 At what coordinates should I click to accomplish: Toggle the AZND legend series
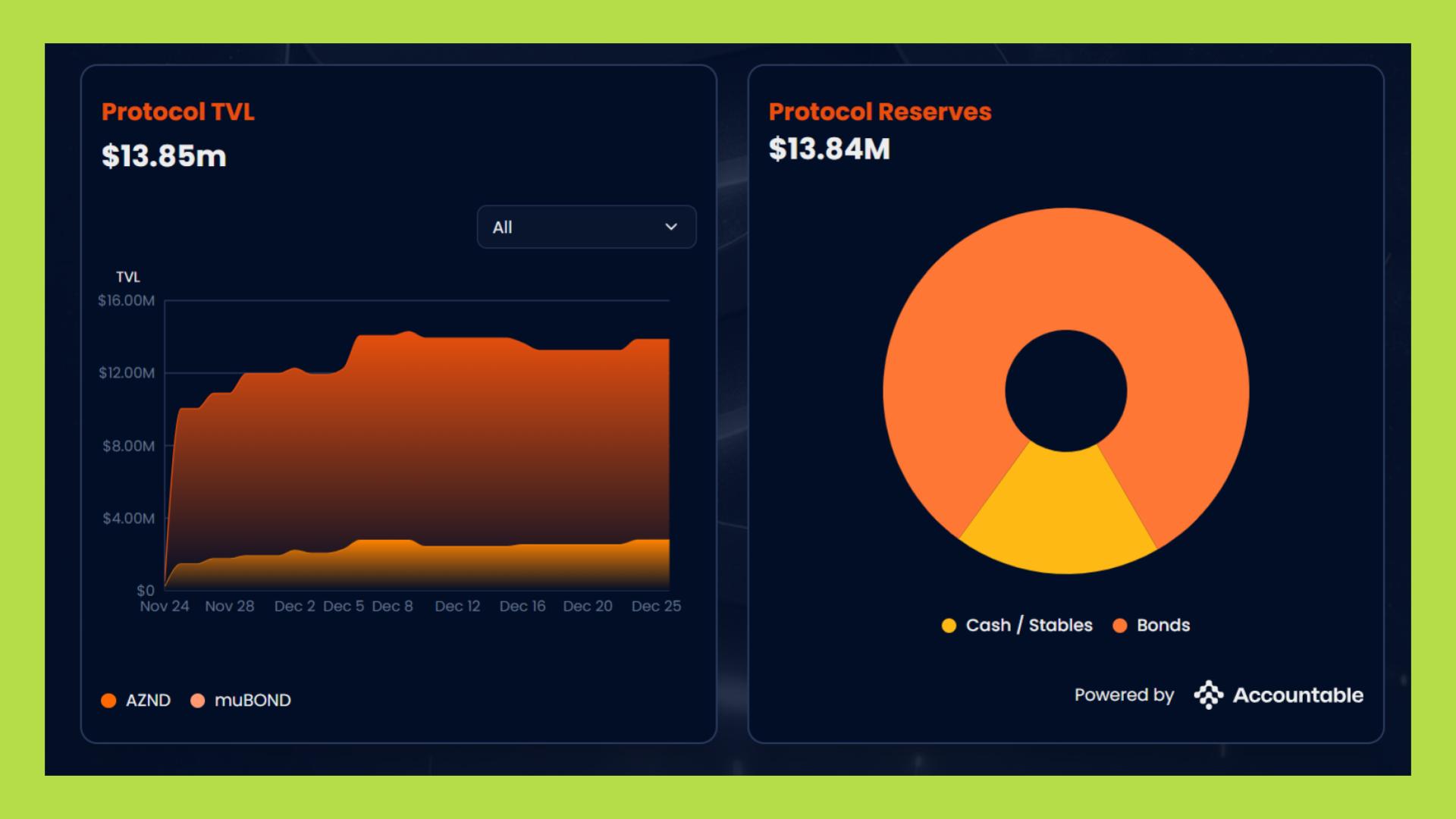pyautogui.click(x=147, y=700)
